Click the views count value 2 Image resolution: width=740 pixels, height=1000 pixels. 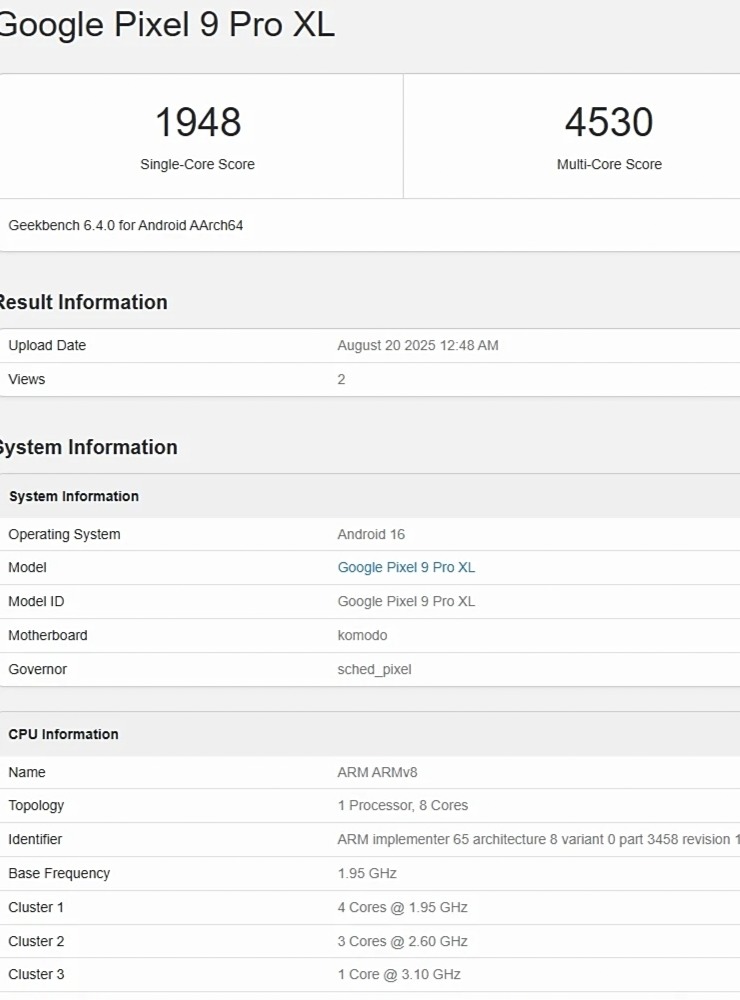coord(341,379)
